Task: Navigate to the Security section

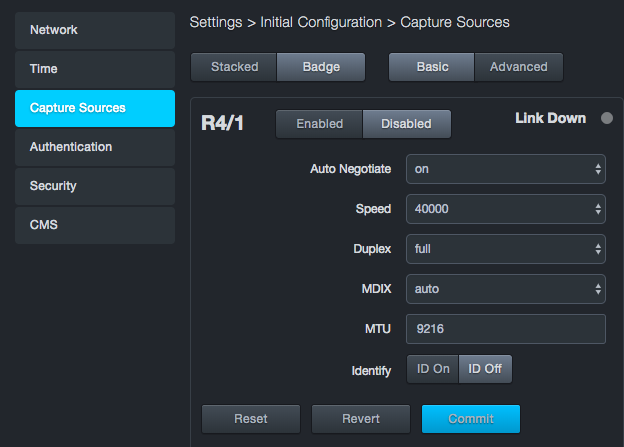Action: (x=95, y=186)
